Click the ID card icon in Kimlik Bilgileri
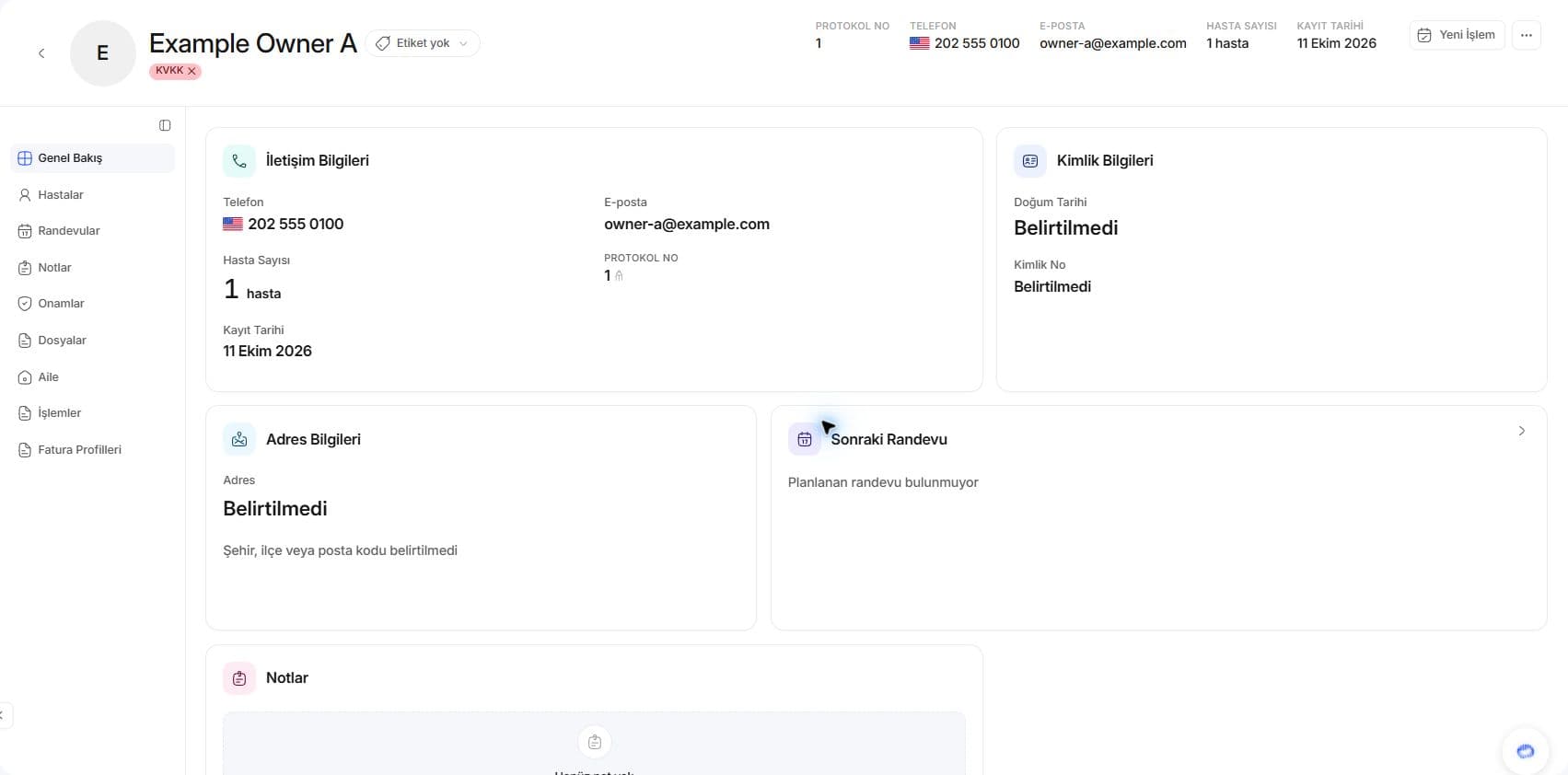Viewport: 1568px width, 775px height. 1030,161
